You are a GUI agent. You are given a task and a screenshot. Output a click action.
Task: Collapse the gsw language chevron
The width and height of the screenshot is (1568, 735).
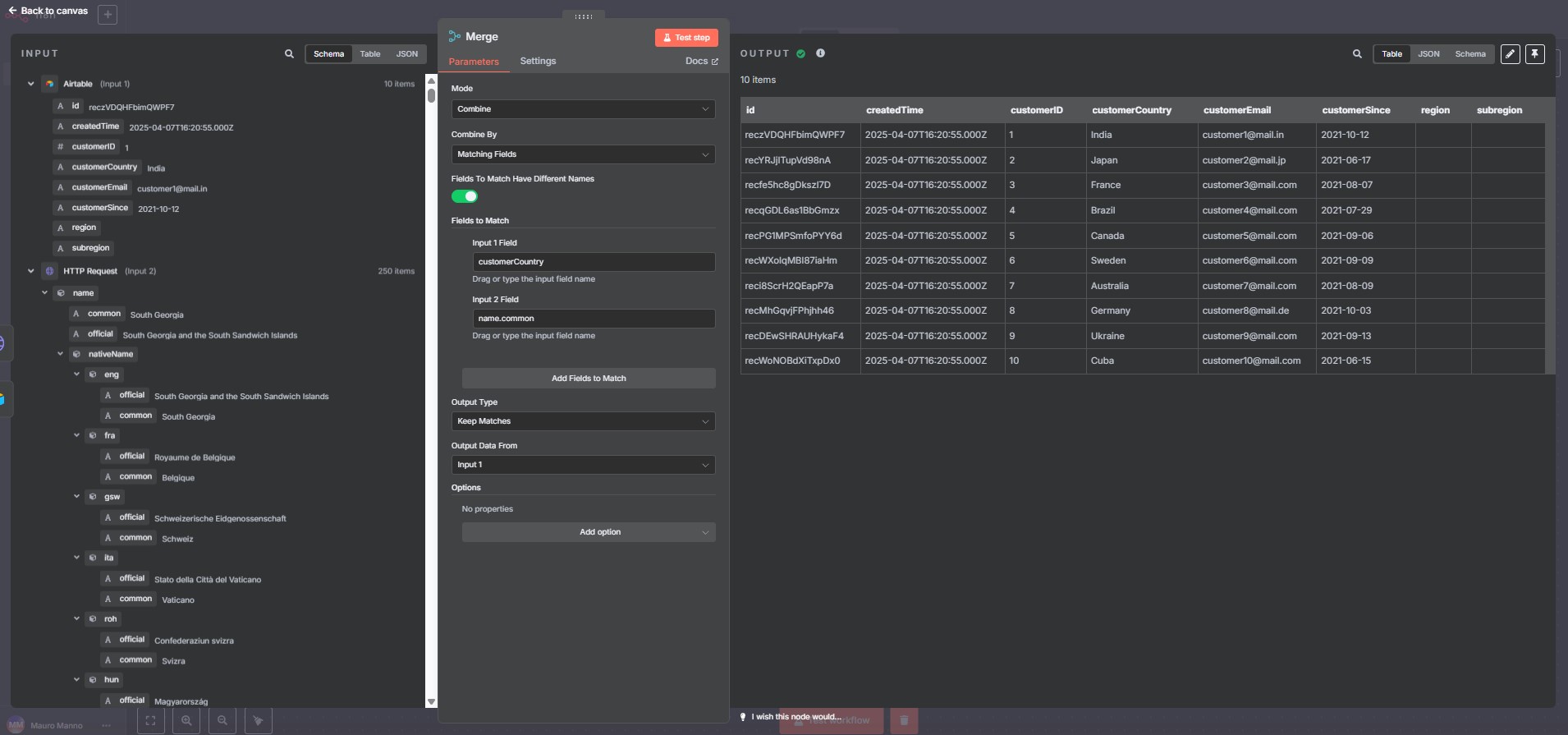point(76,497)
